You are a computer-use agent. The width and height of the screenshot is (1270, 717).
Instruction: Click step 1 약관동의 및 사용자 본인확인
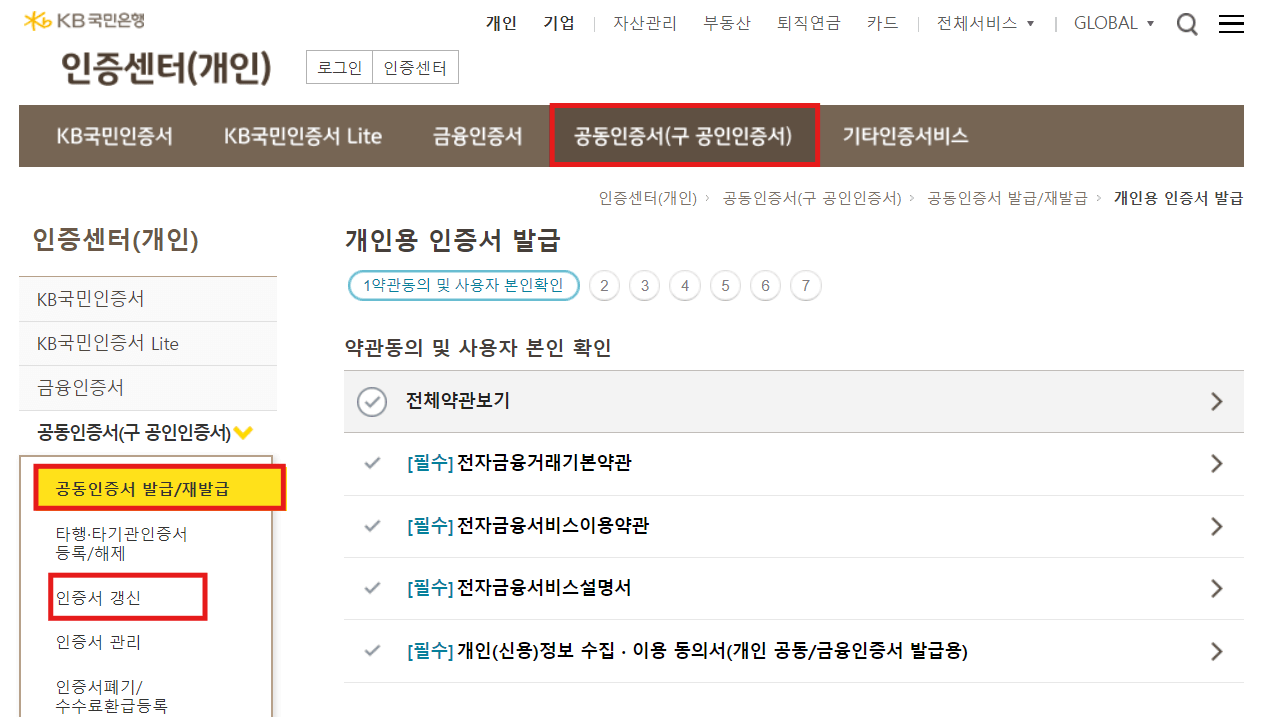tap(464, 286)
